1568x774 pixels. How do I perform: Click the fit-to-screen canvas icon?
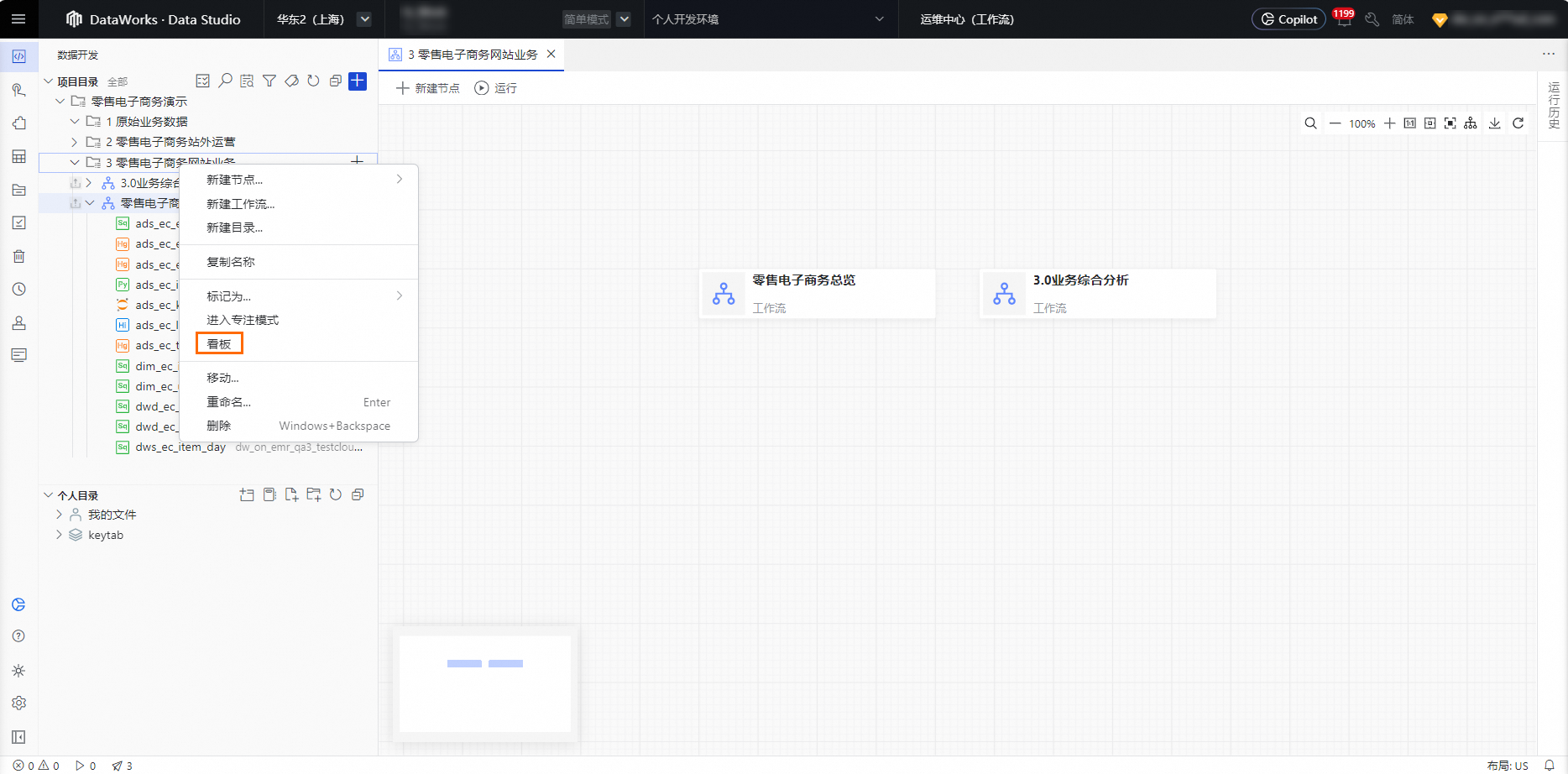tap(1429, 123)
